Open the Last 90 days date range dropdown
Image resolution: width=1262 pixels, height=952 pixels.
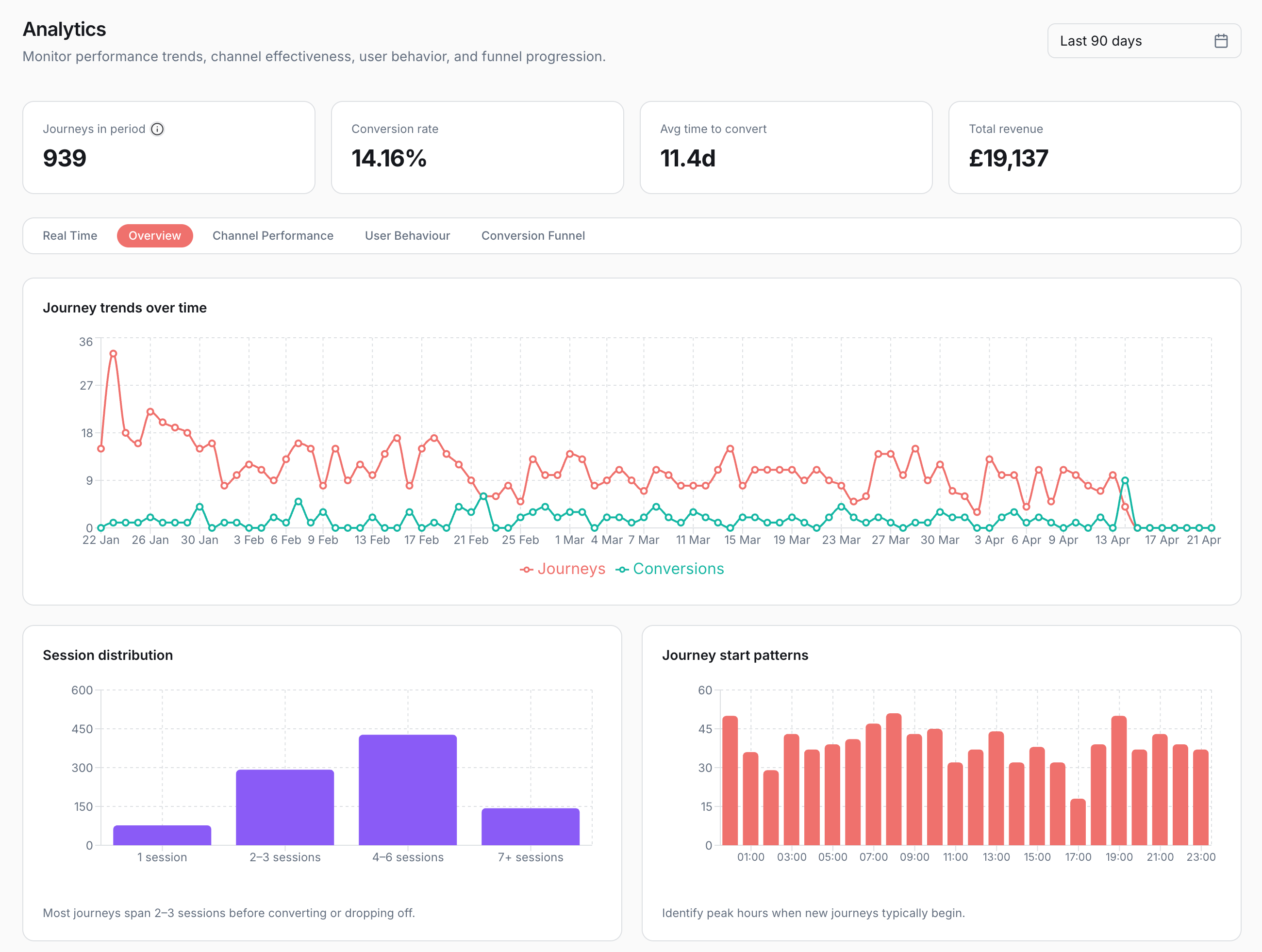[1144, 40]
